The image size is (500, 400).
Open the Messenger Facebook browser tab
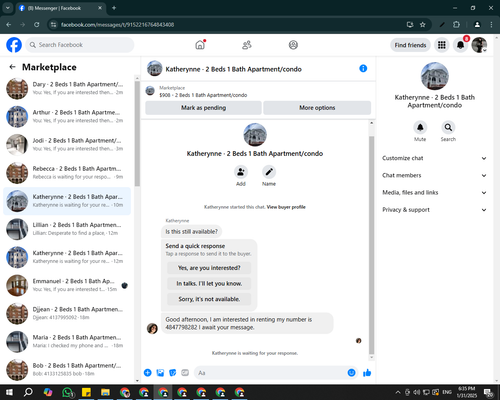tap(61, 8)
